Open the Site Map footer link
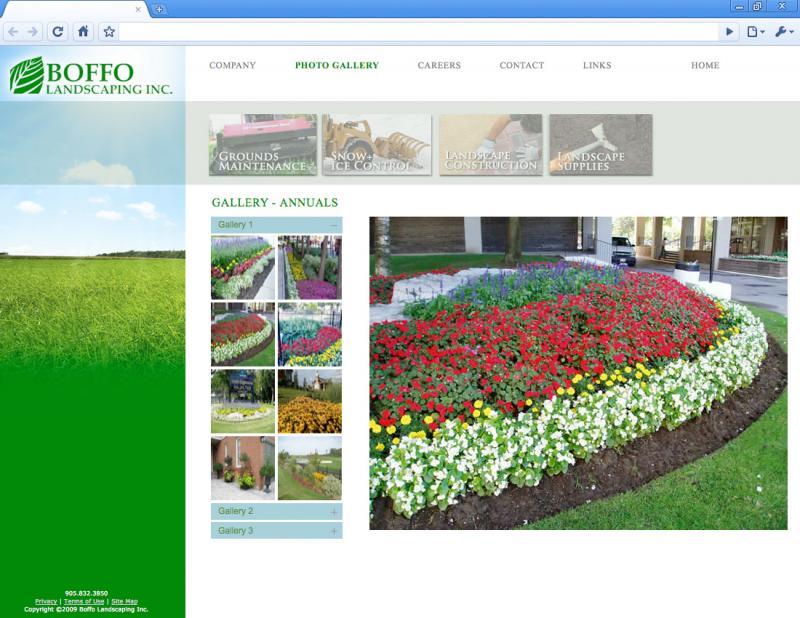This screenshot has height=618, width=800. (x=124, y=601)
